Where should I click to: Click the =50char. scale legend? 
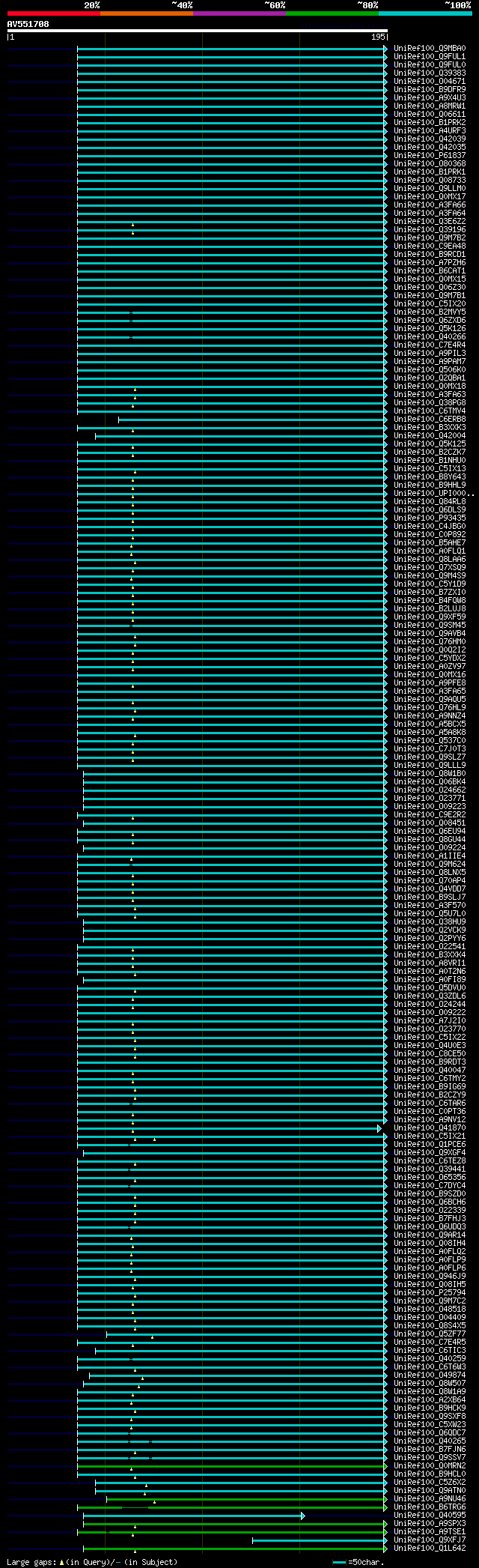[x=359, y=1562]
